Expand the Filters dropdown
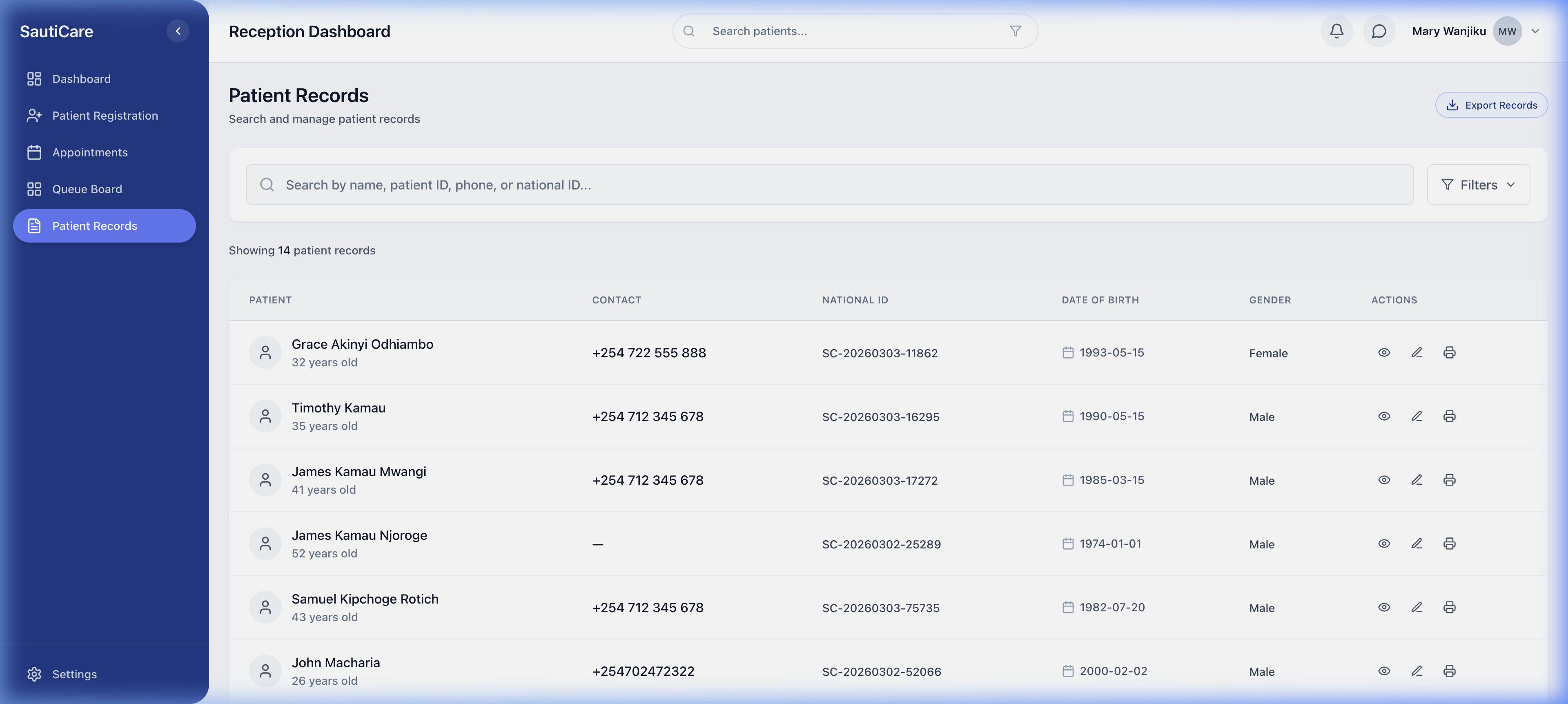Screen dimensions: 1568x704 (1479, 184)
